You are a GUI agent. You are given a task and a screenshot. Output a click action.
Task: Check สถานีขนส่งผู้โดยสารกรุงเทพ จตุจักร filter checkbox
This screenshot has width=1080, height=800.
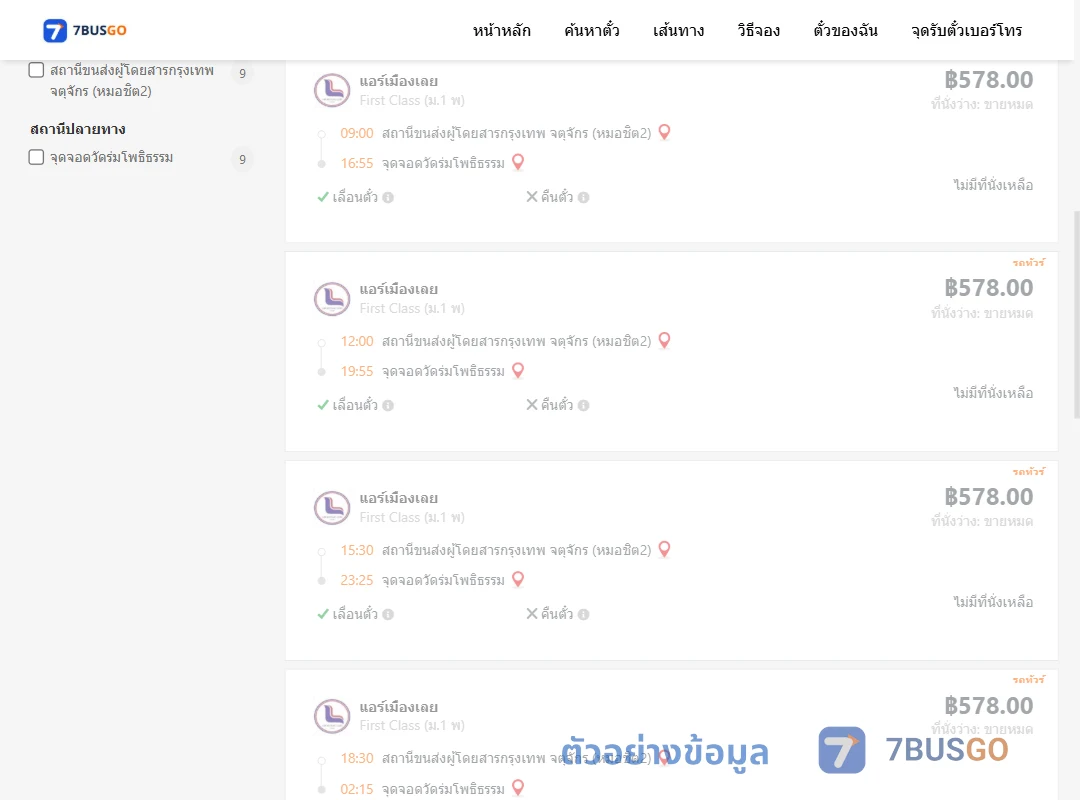pyautogui.click(x=37, y=70)
